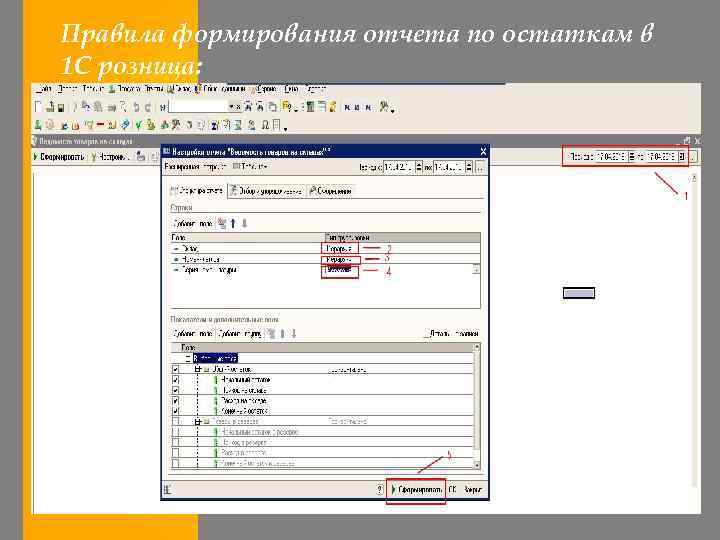Viewport: 720px width, 540px height.
Task: Click Сформировать in the main report window toolbar
Action: (59, 157)
